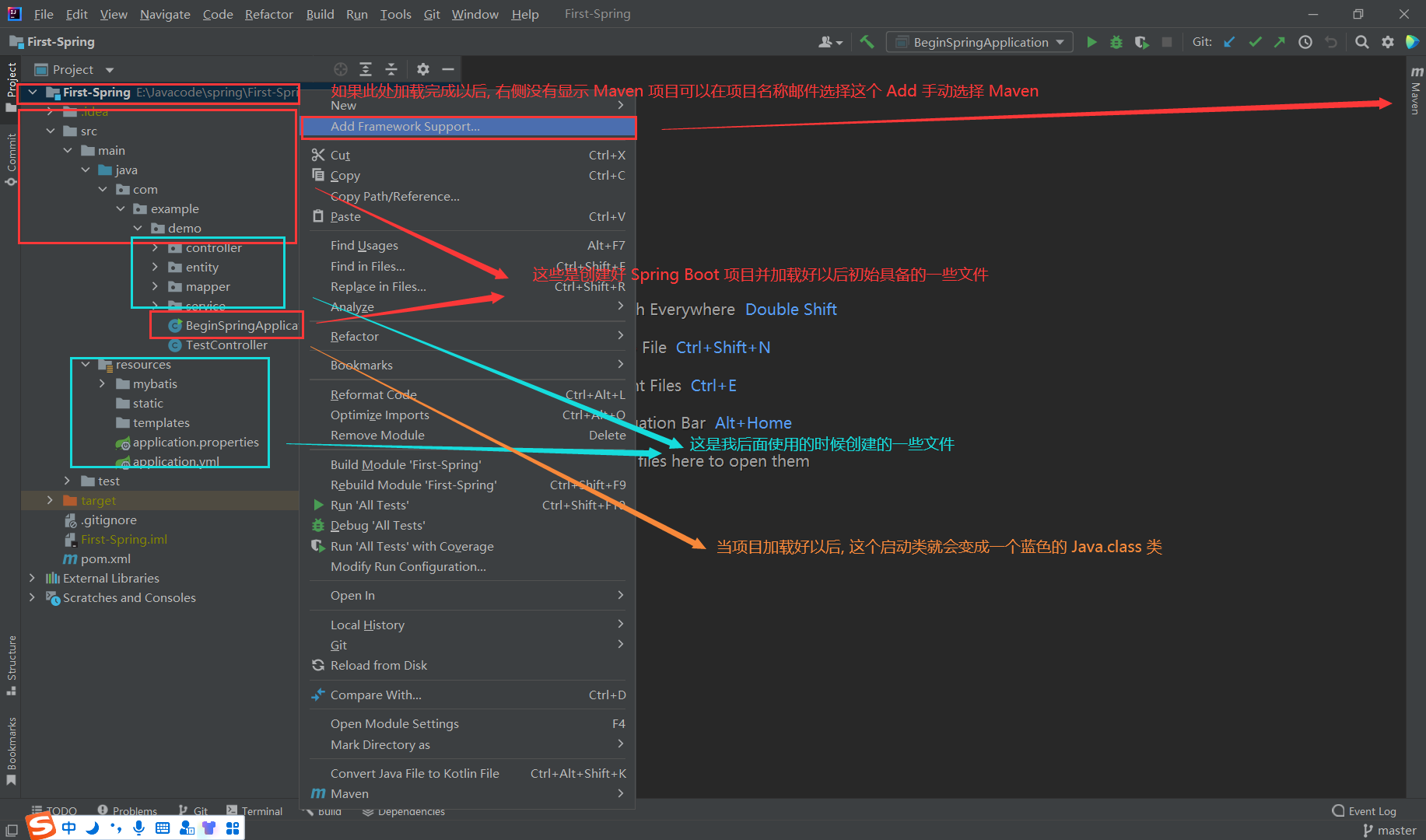Open the Commit tool window tab
The width and height of the screenshot is (1426, 840).
pos(11,159)
